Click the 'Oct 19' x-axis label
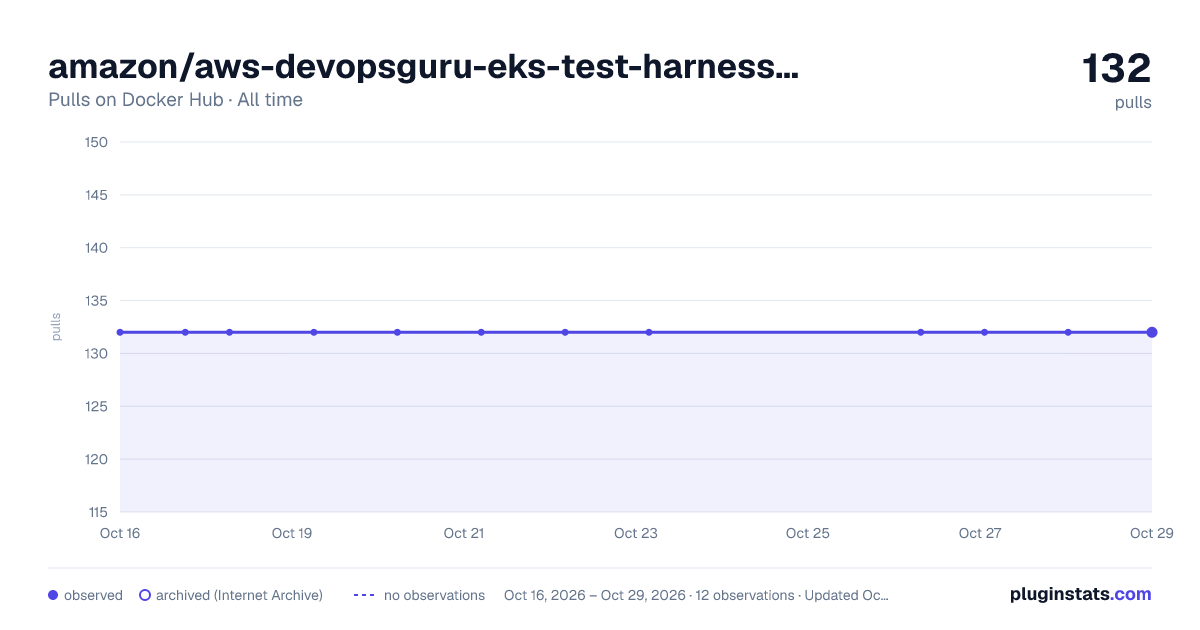 (292, 533)
